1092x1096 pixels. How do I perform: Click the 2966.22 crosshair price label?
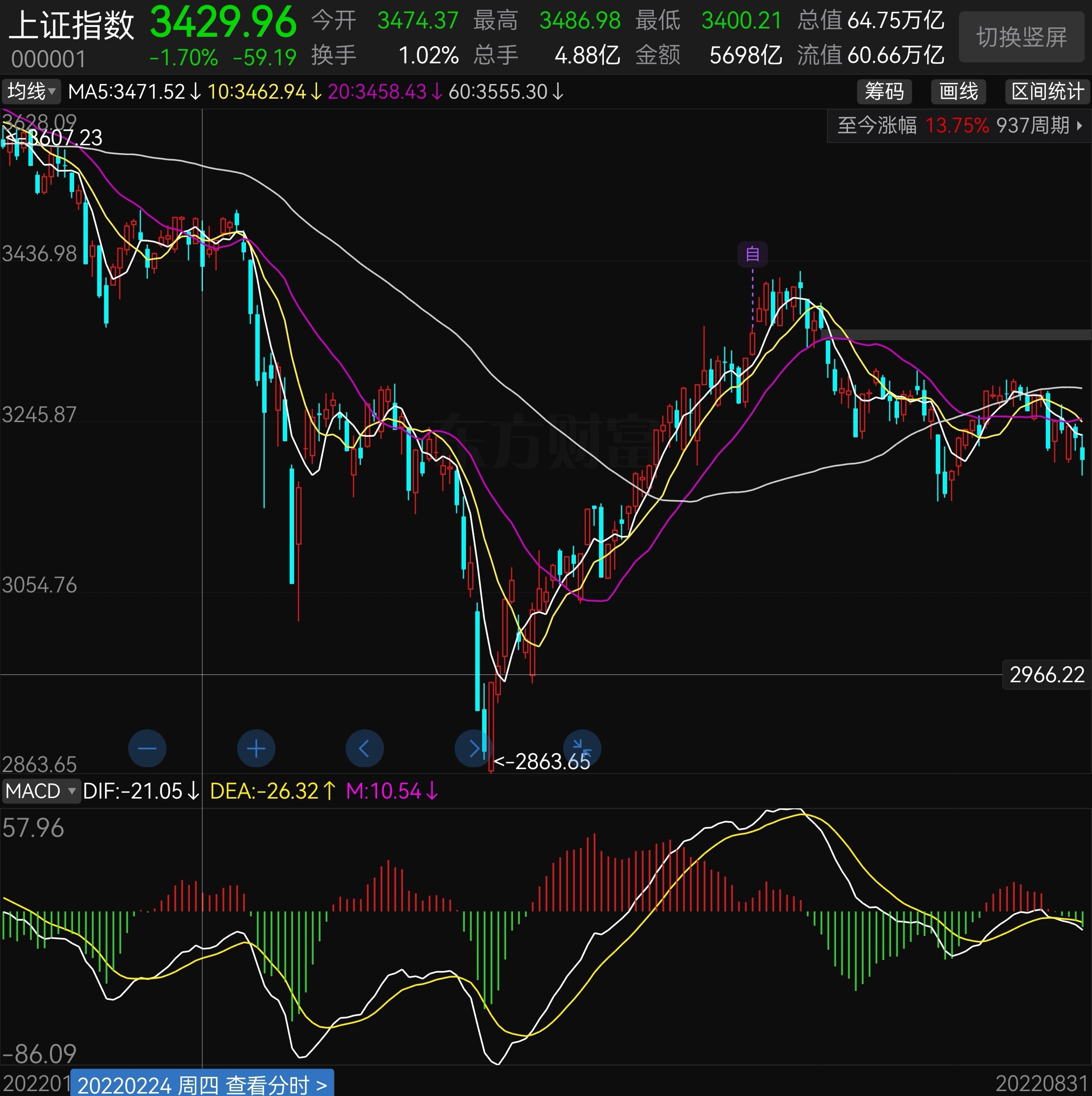click(1047, 674)
